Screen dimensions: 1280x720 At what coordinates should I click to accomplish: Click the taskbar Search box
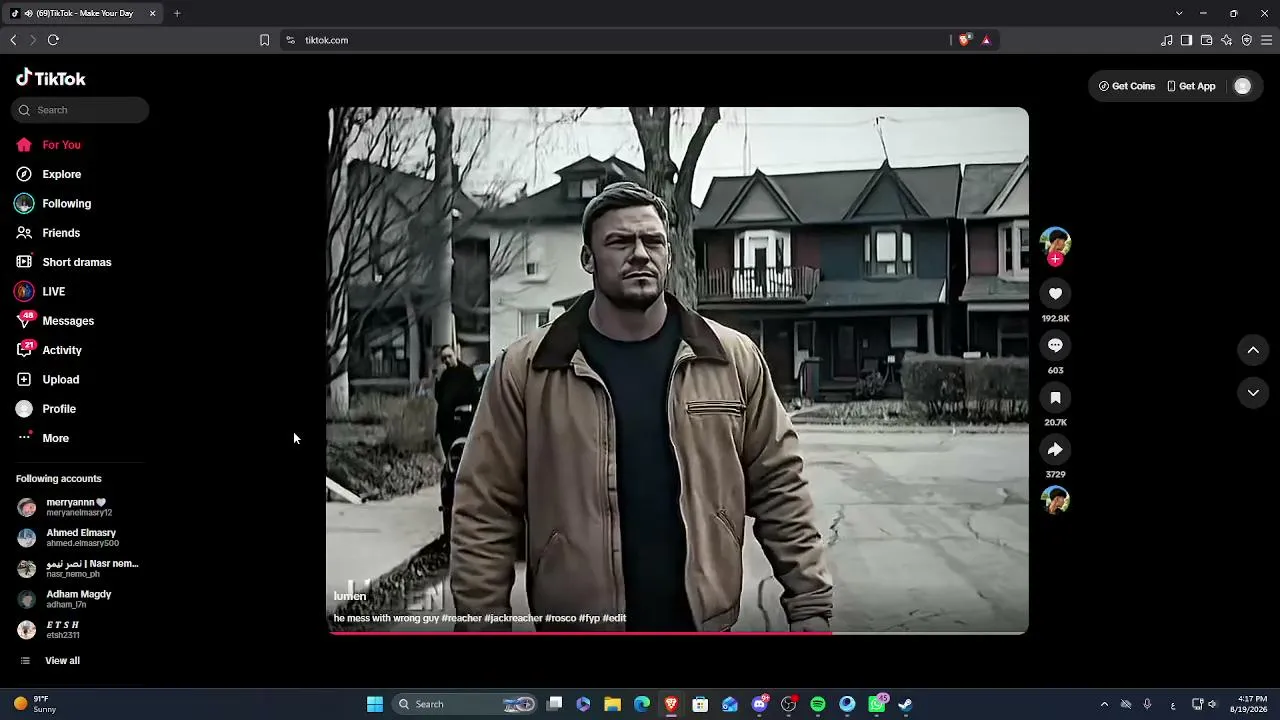[x=465, y=704]
